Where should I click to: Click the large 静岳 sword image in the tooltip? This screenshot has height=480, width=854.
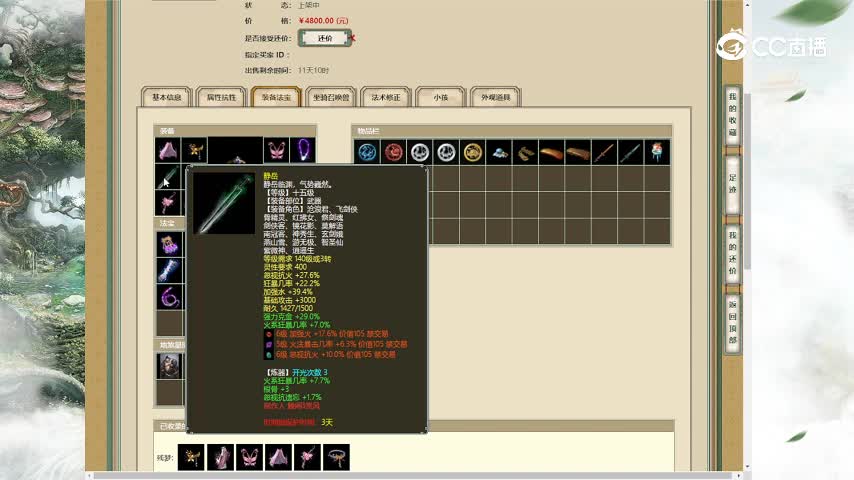click(x=224, y=203)
